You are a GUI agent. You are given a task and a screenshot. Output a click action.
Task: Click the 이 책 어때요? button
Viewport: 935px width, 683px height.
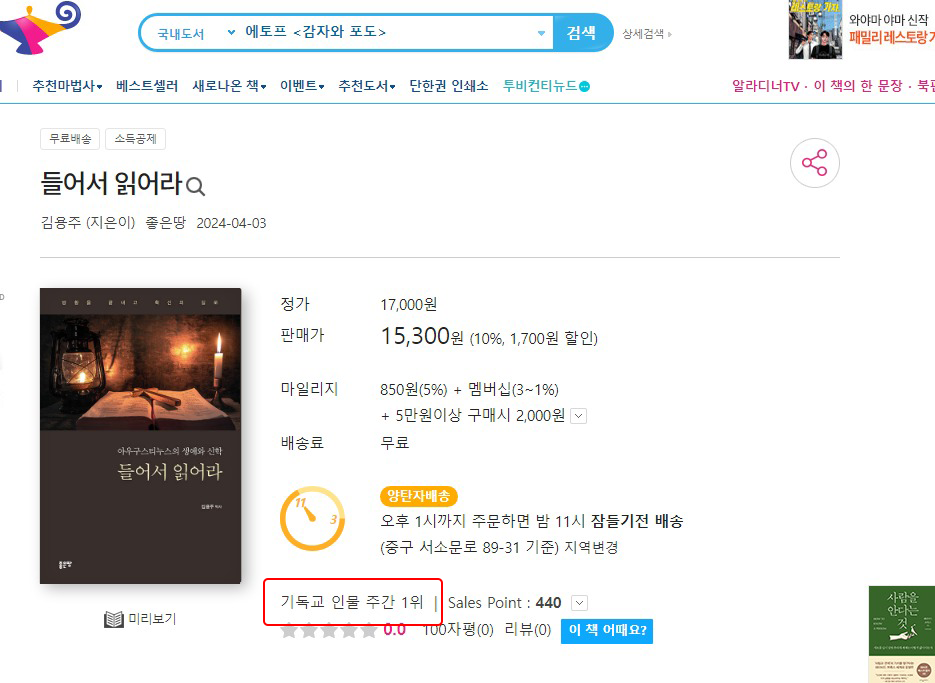(607, 631)
